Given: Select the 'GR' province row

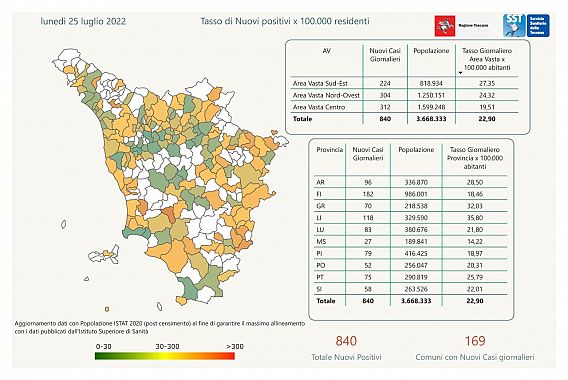Looking at the screenshot, I should (411, 206).
